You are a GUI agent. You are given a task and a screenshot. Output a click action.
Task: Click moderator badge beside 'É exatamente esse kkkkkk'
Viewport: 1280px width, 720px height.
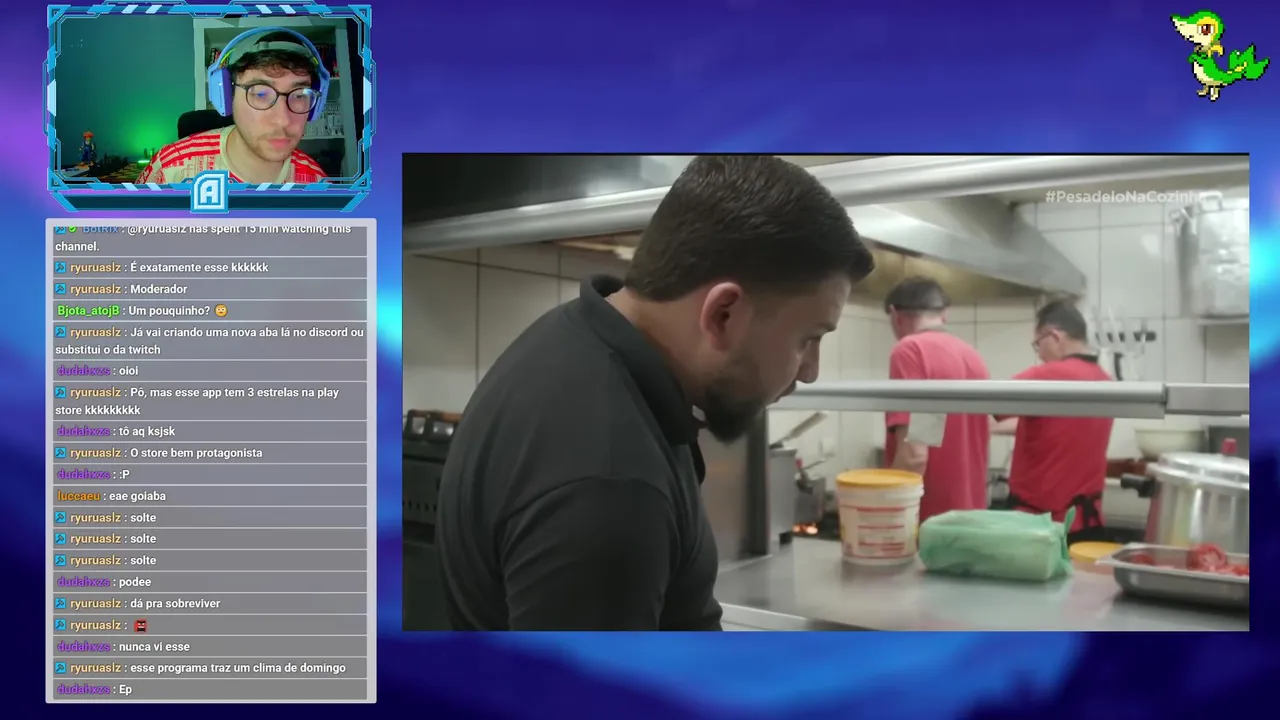(x=60, y=267)
